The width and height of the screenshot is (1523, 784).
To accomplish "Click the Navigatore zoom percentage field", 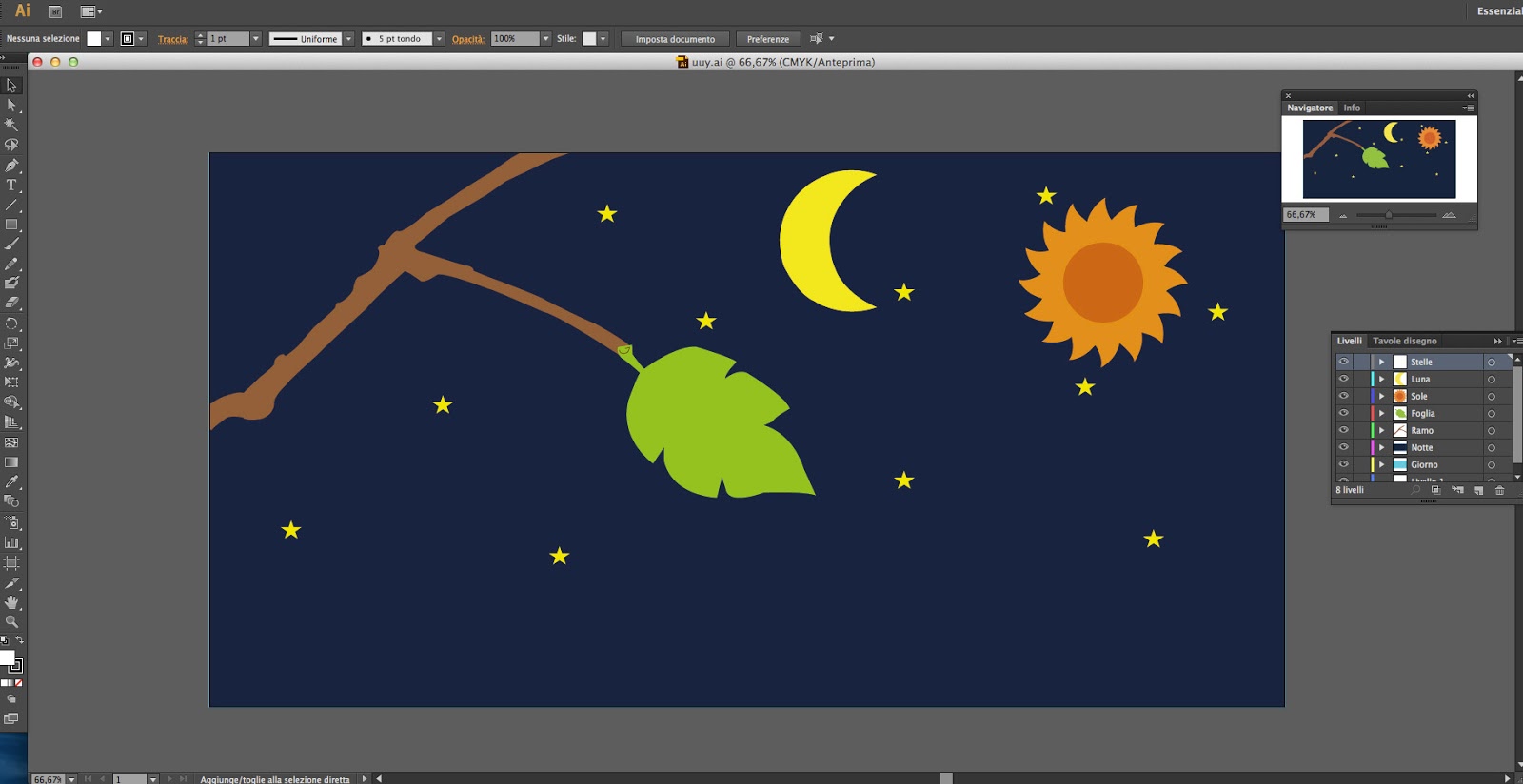I will [1305, 215].
